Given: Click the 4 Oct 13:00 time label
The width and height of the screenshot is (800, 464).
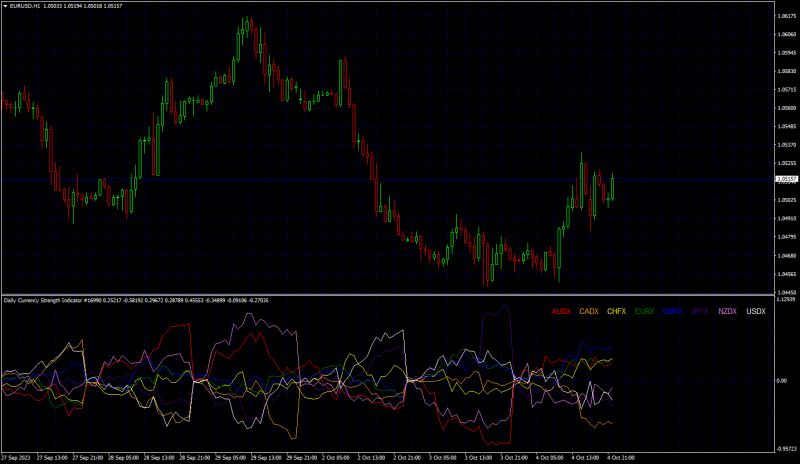Looking at the screenshot, I should [x=586, y=458].
